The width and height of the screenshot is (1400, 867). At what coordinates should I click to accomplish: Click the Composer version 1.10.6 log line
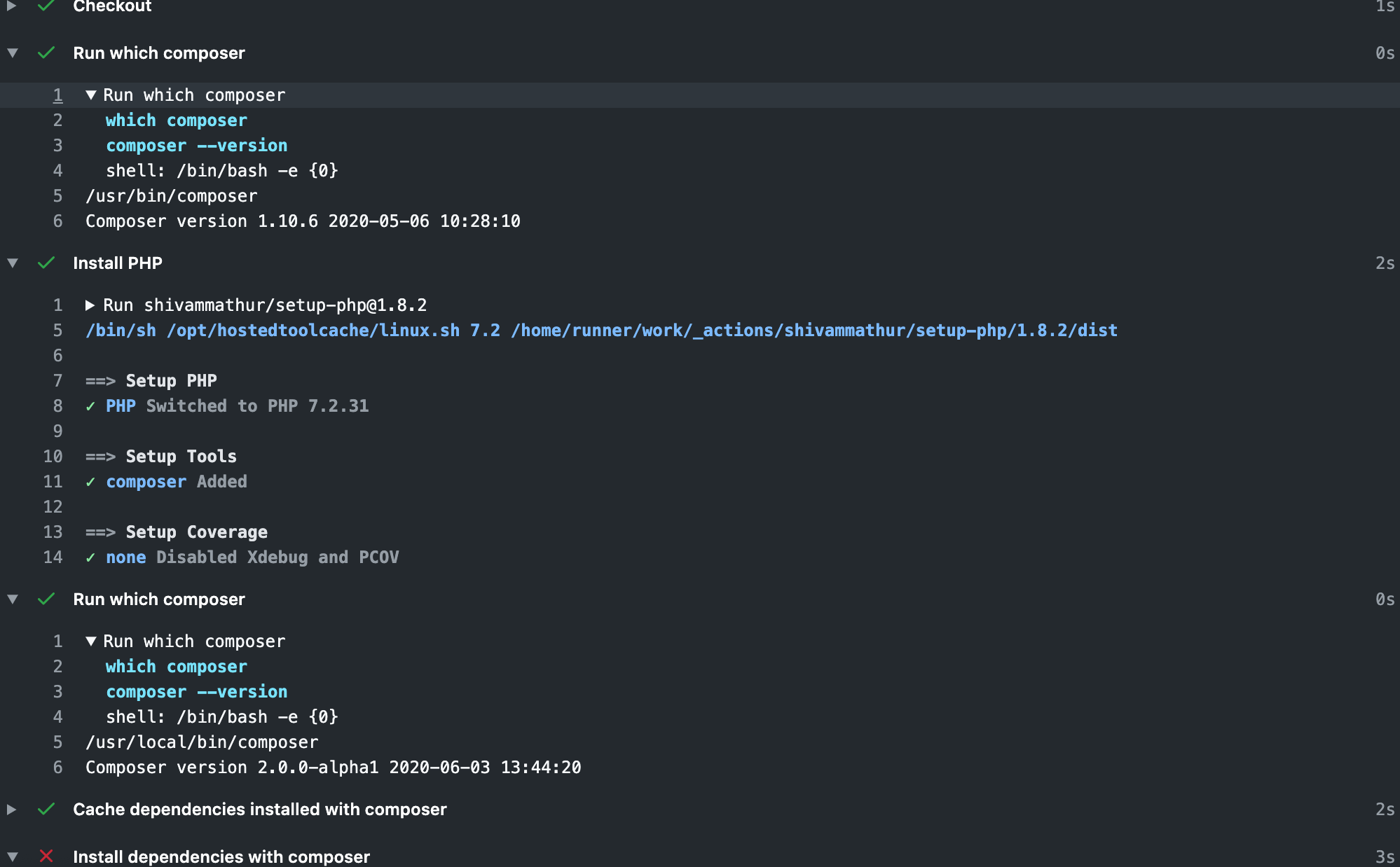click(x=302, y=221)
